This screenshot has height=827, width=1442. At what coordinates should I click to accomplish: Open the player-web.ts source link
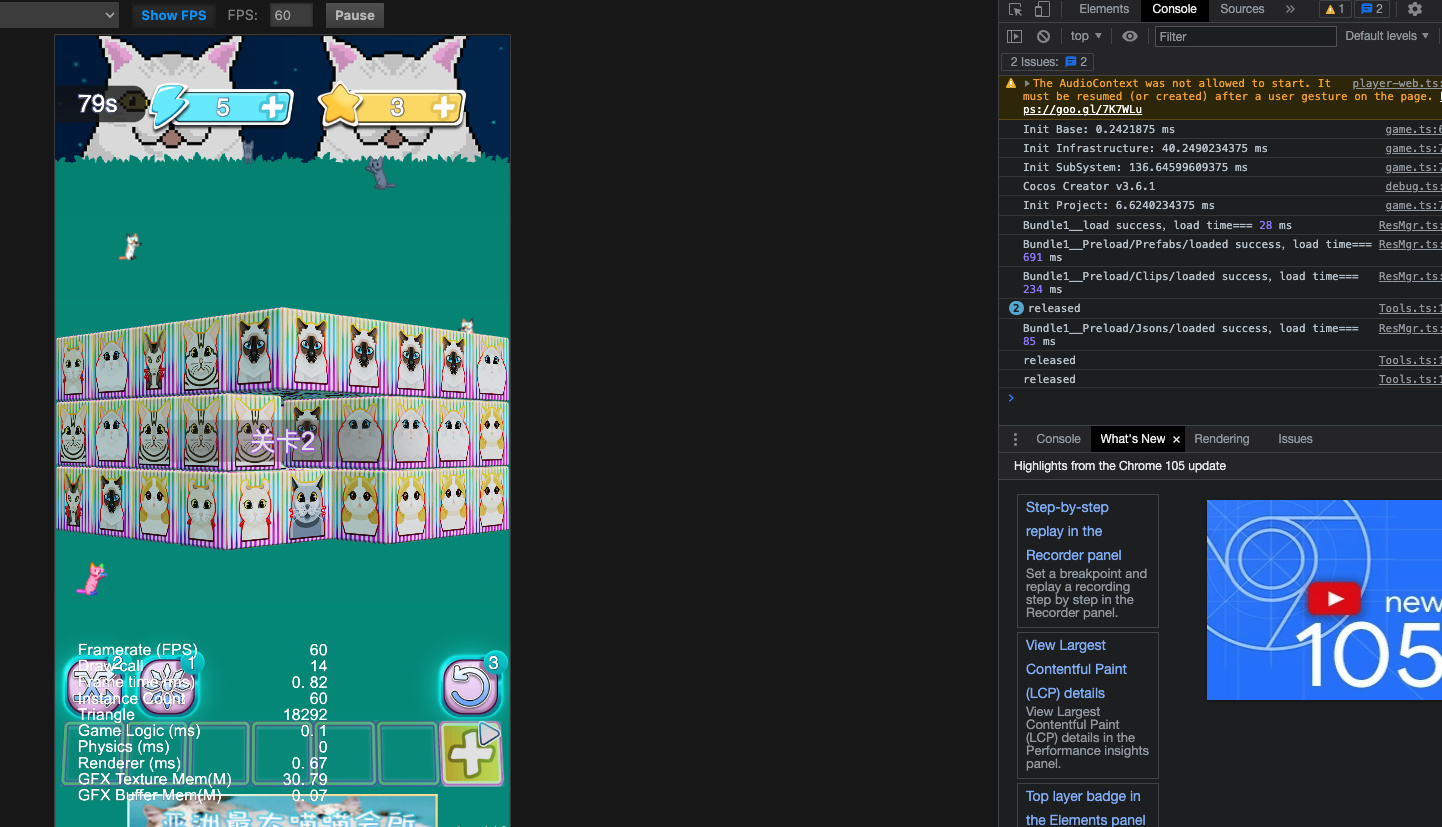point(1396,84)
